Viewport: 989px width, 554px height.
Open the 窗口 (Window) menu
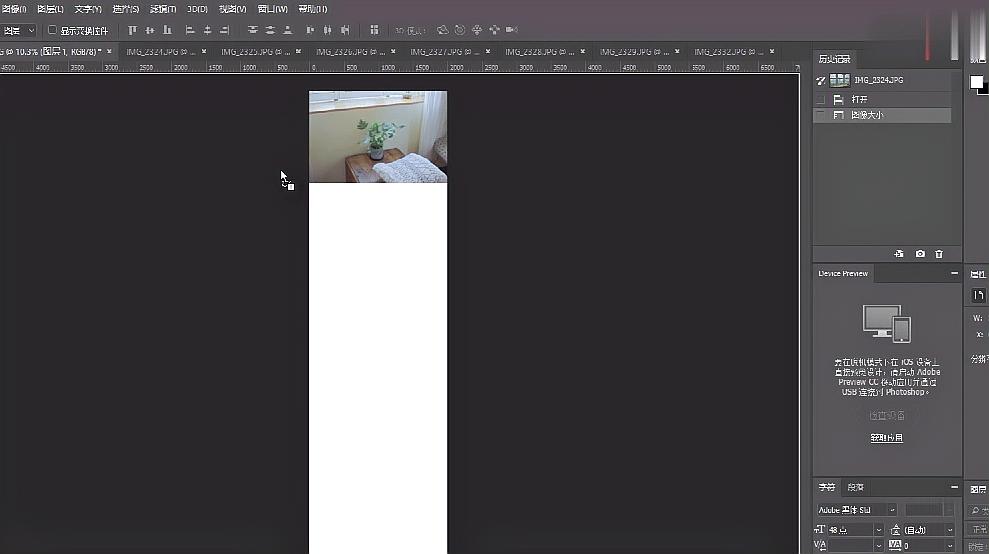[x=272, y=9]
